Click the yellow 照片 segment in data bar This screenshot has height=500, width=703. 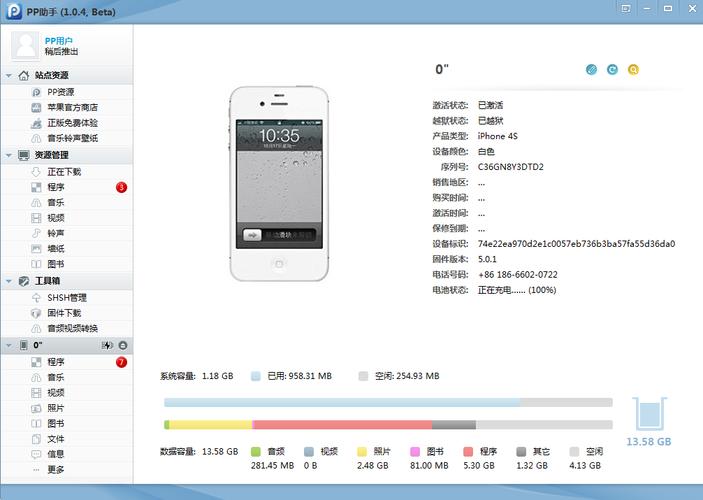tap(211, 425)
